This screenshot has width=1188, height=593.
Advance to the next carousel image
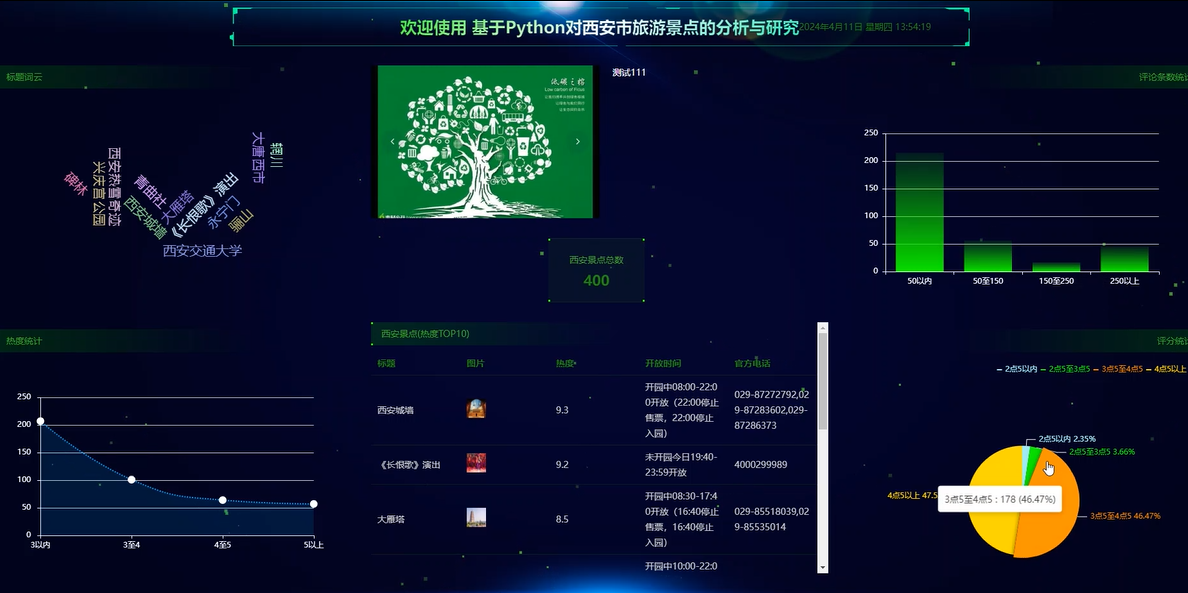click(x=578, y=142)
